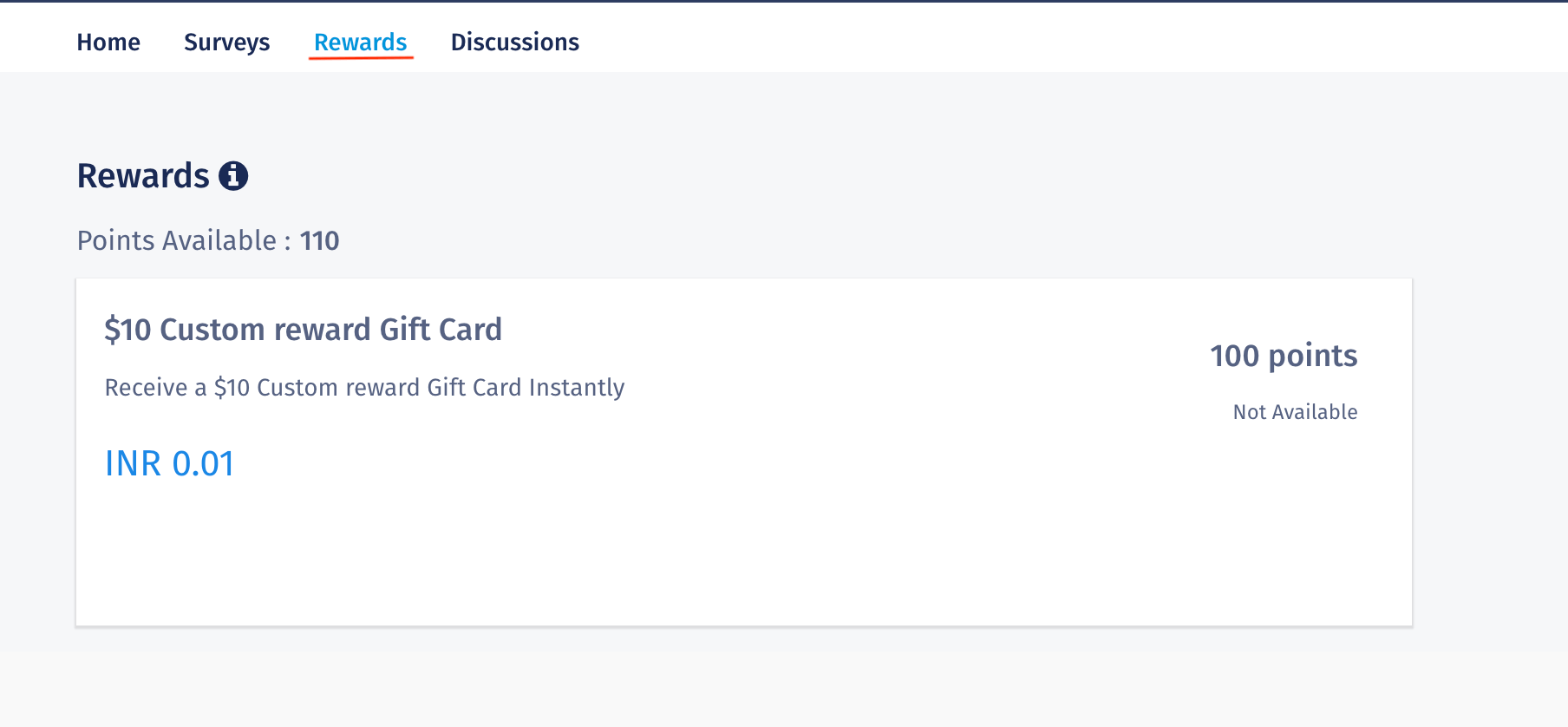Viewport: 1568px width, 727px height.
Task: Click the INR 0.01 amount link
Action: tap(169, 463)
